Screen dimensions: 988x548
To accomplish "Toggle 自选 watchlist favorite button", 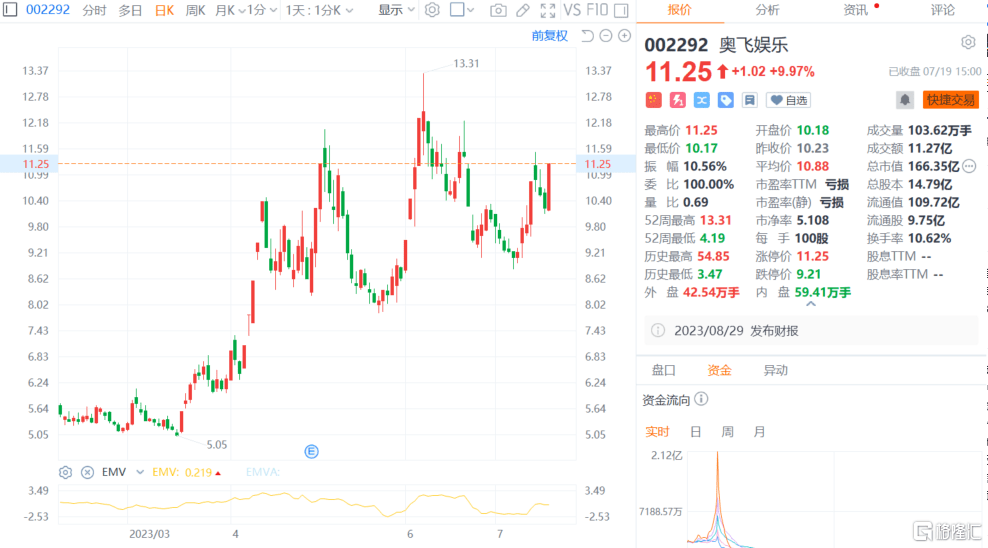I will point(788,100).
